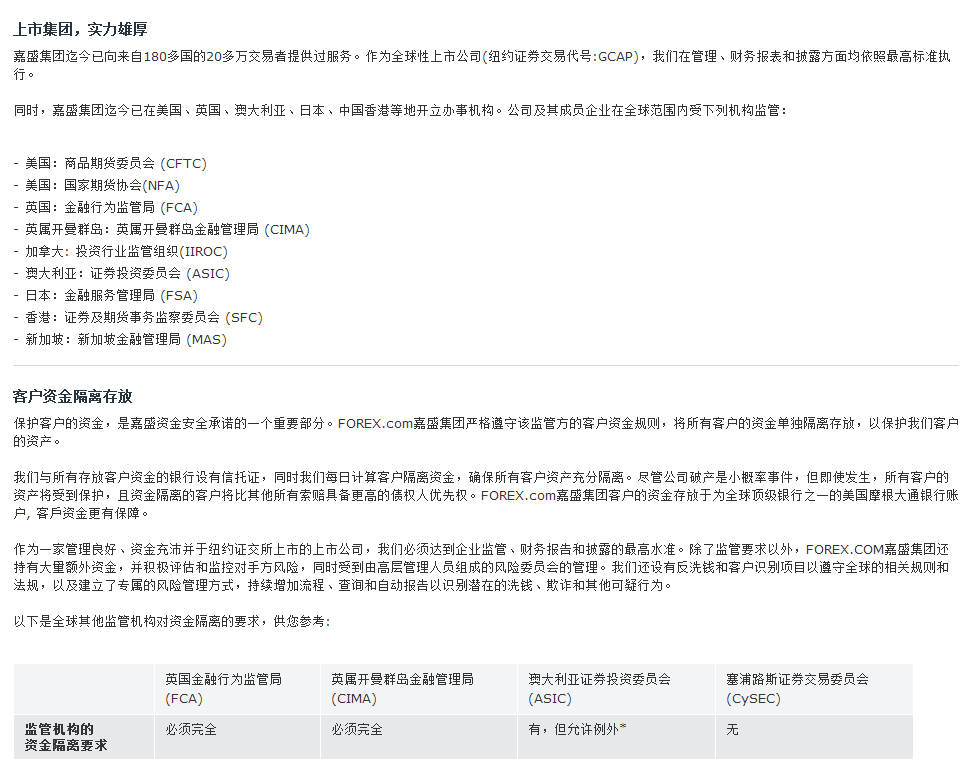Screen dimensions: 962x764
Task: Select heading 上市集团，实力雄厚
Action: click(x=80, y=29)
